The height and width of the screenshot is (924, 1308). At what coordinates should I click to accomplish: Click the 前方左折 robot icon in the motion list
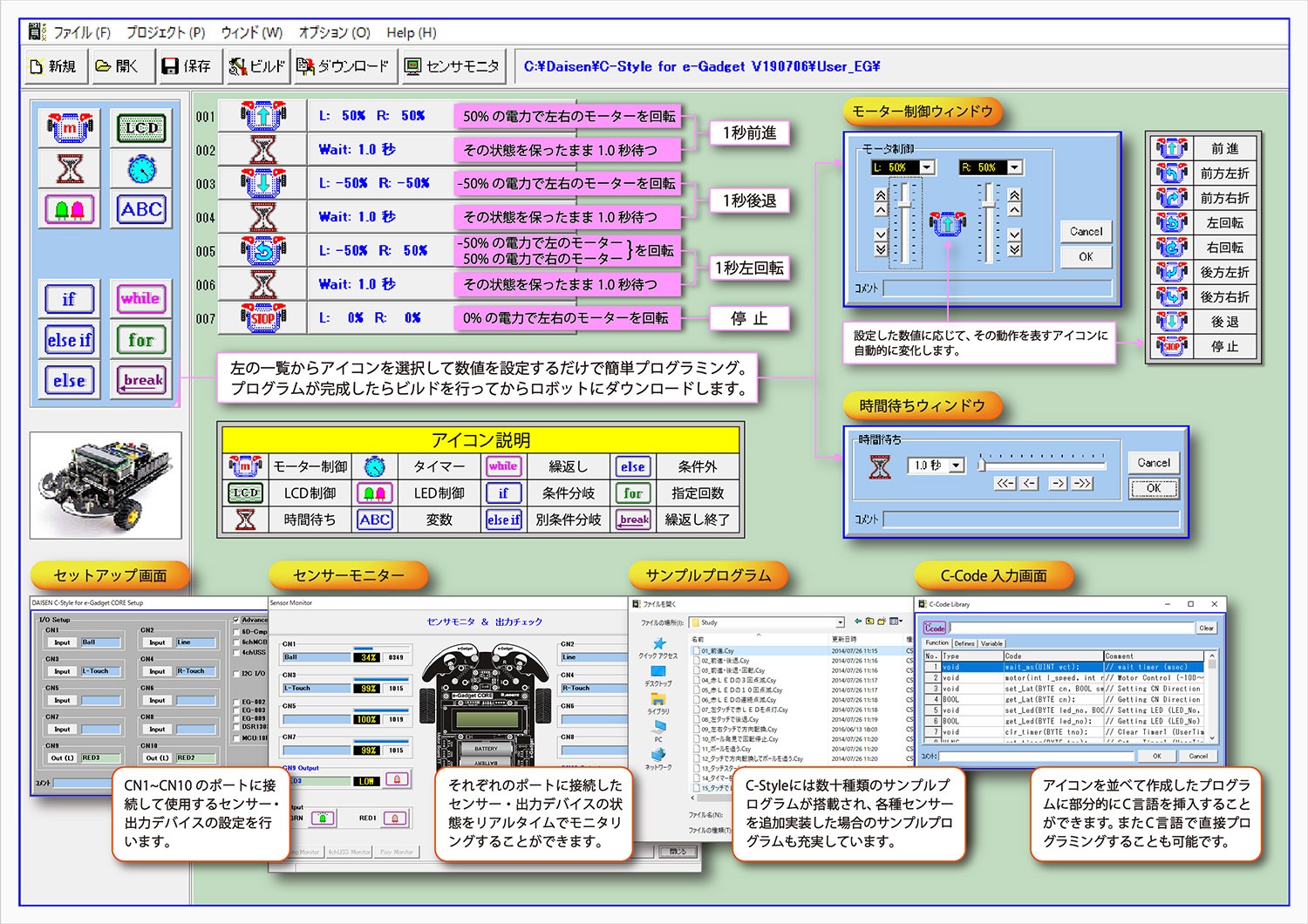click(x=1171, y=173)
